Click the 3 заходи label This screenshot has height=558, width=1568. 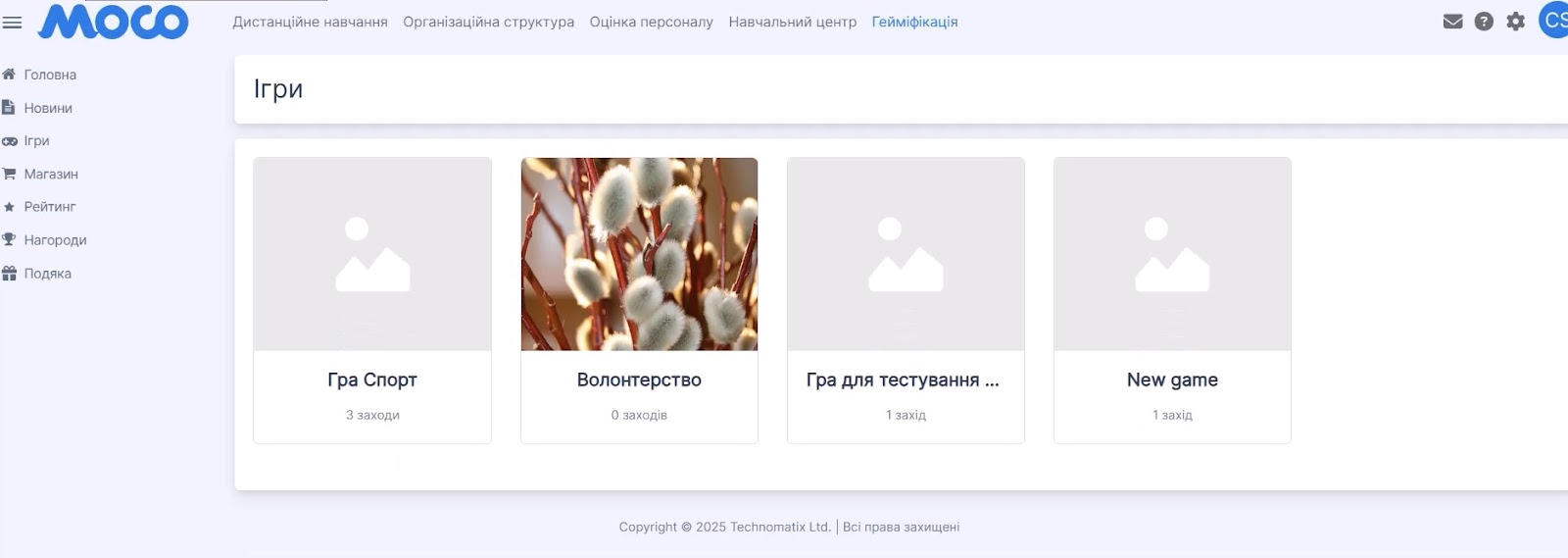point(372,415)
